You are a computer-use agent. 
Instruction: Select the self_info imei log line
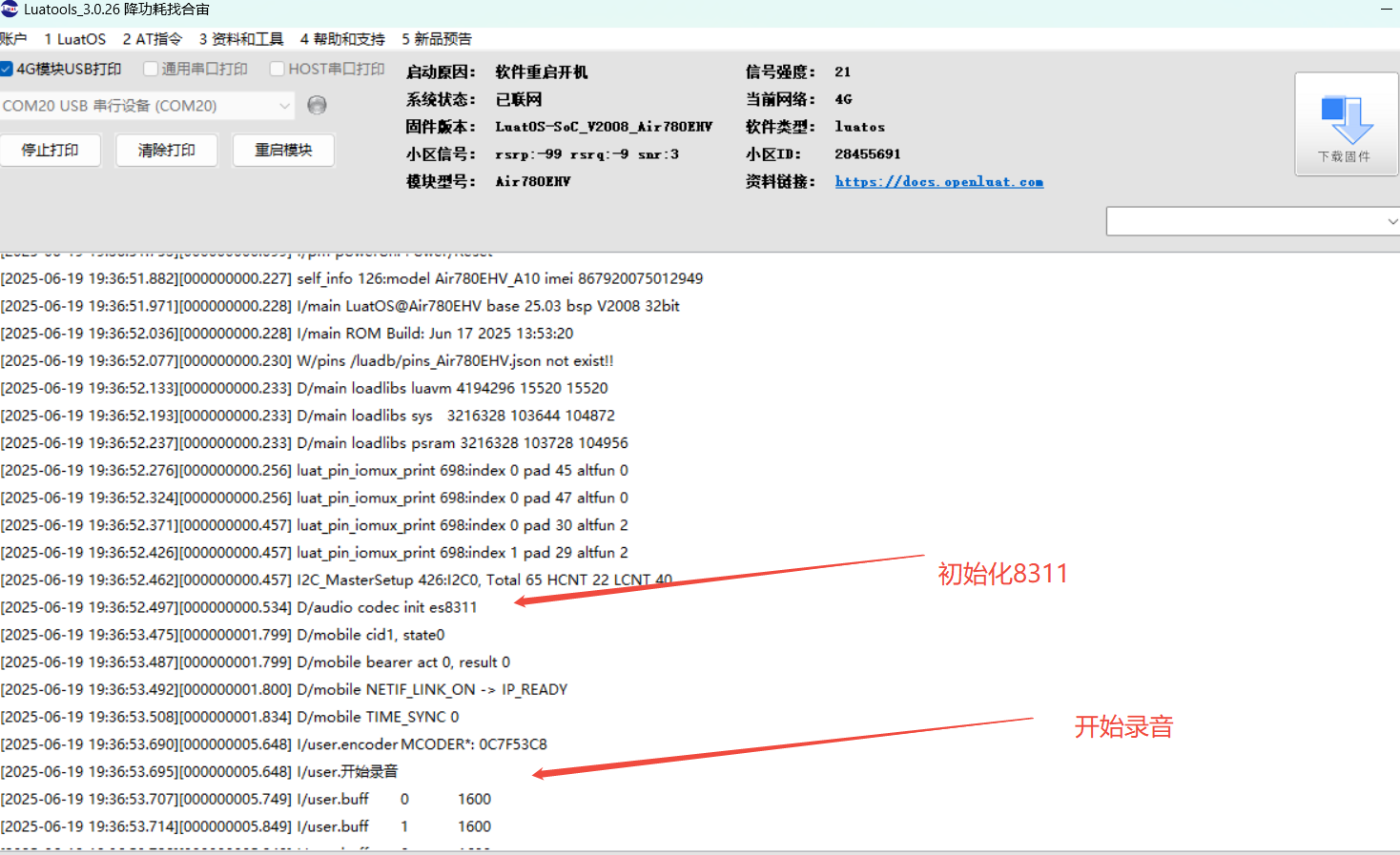click(x=352, y=278)
